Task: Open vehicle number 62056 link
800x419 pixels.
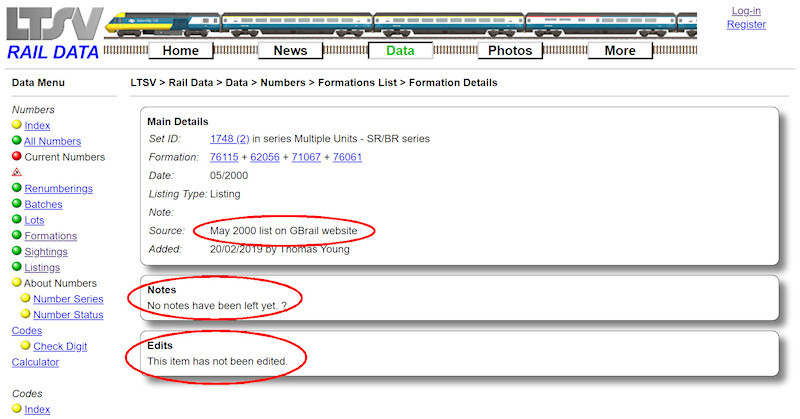Action: (x=265, y=157)
